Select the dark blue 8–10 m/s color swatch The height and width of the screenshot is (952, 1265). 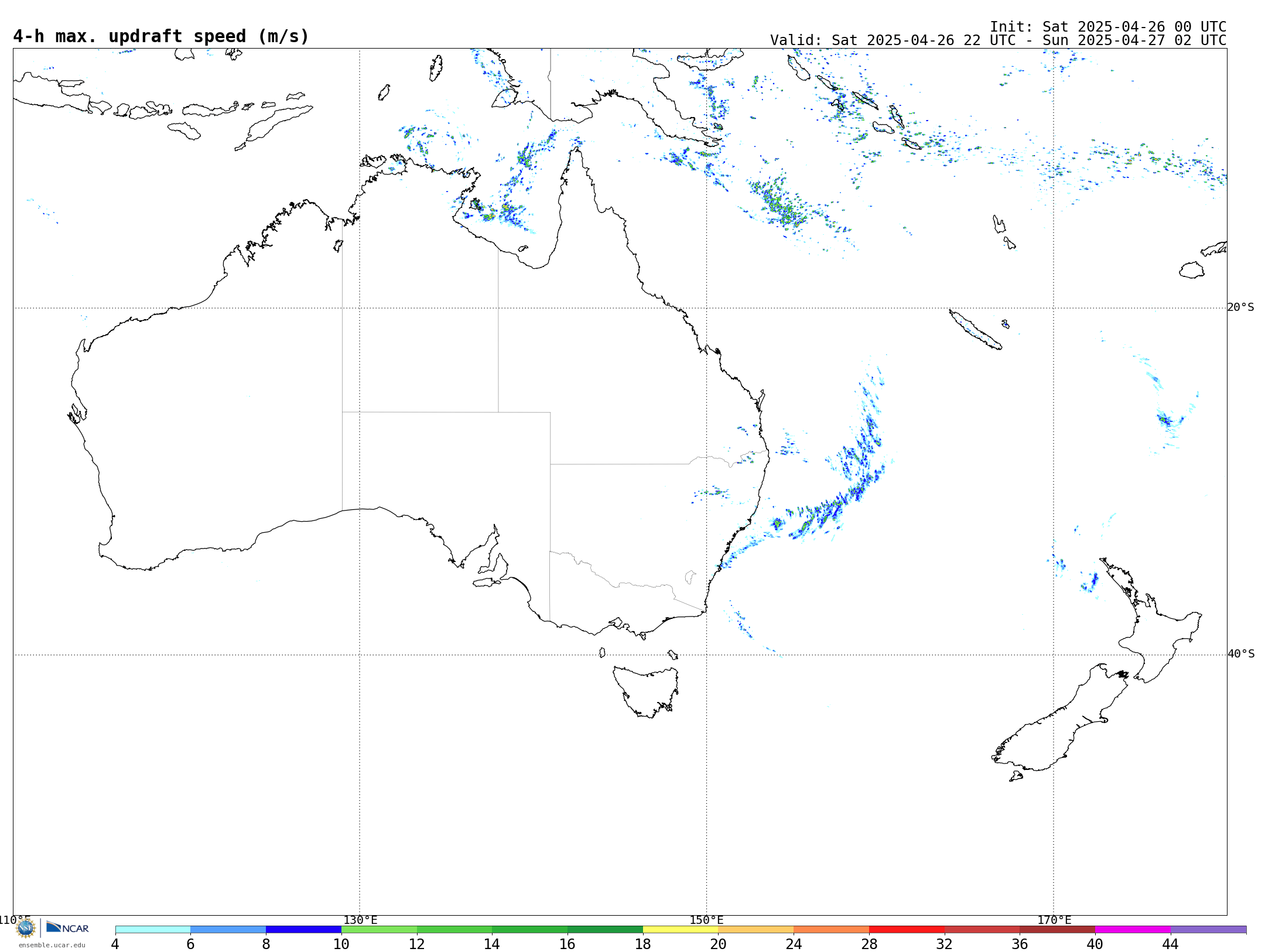[303, 930]
